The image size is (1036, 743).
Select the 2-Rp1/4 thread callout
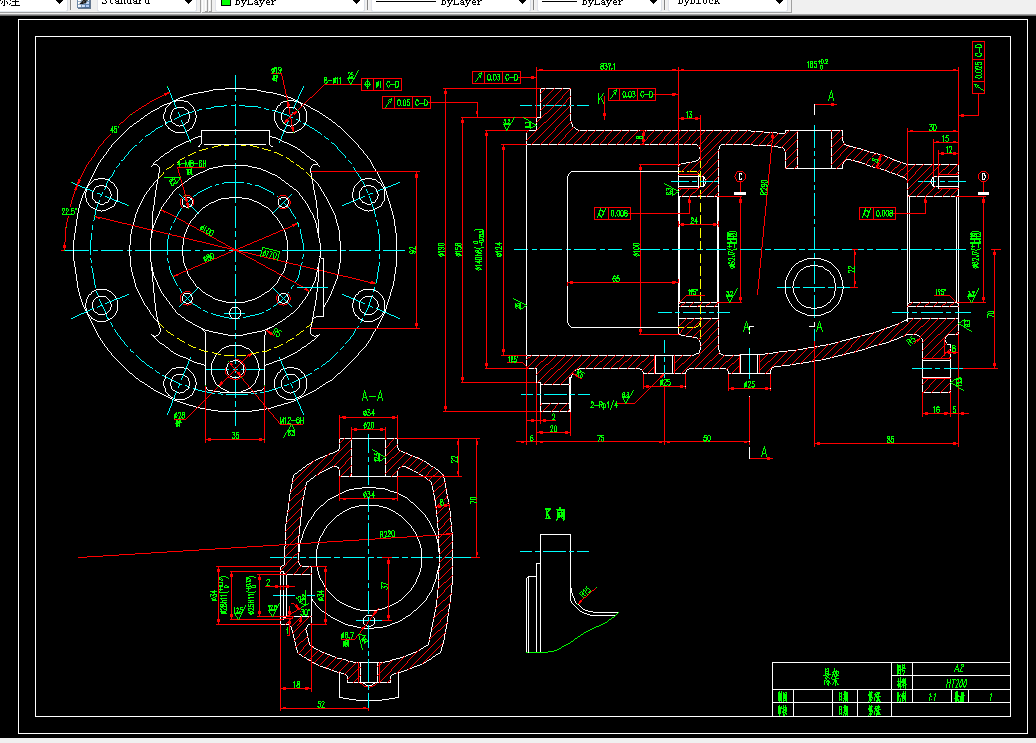point(604,404)
